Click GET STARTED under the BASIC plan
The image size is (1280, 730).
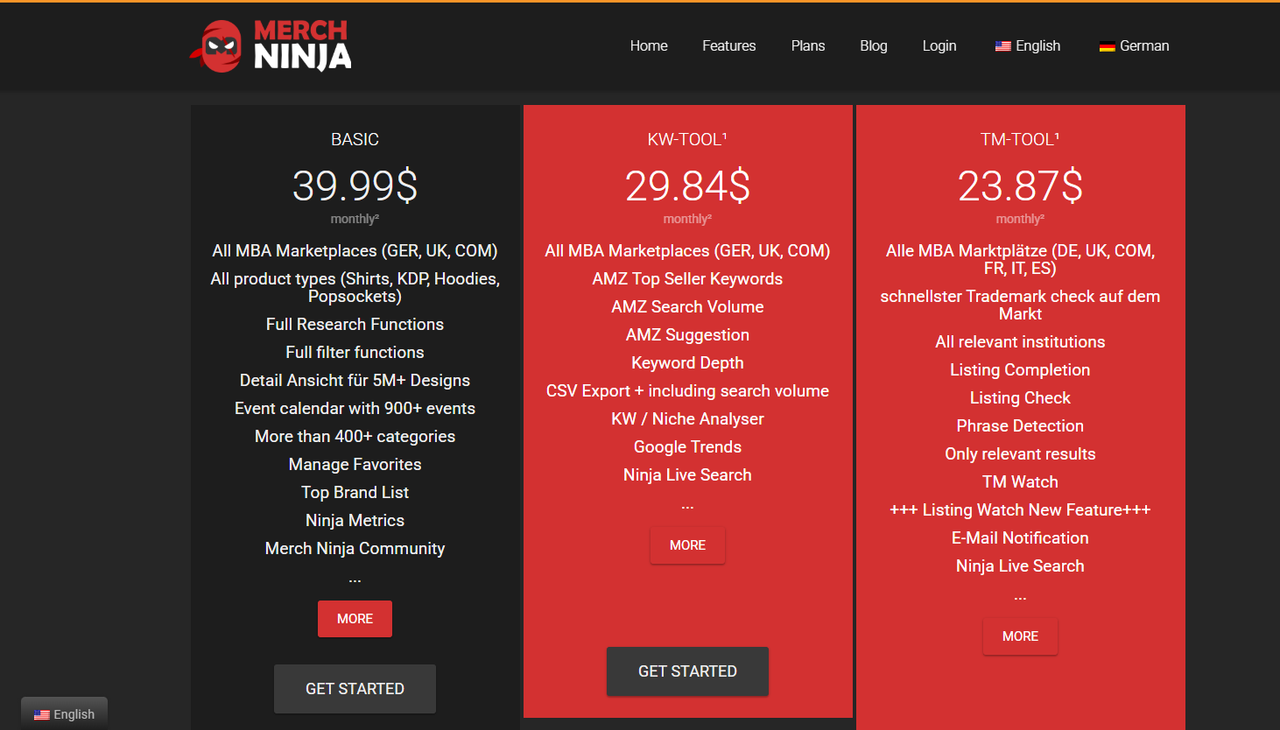355,689
